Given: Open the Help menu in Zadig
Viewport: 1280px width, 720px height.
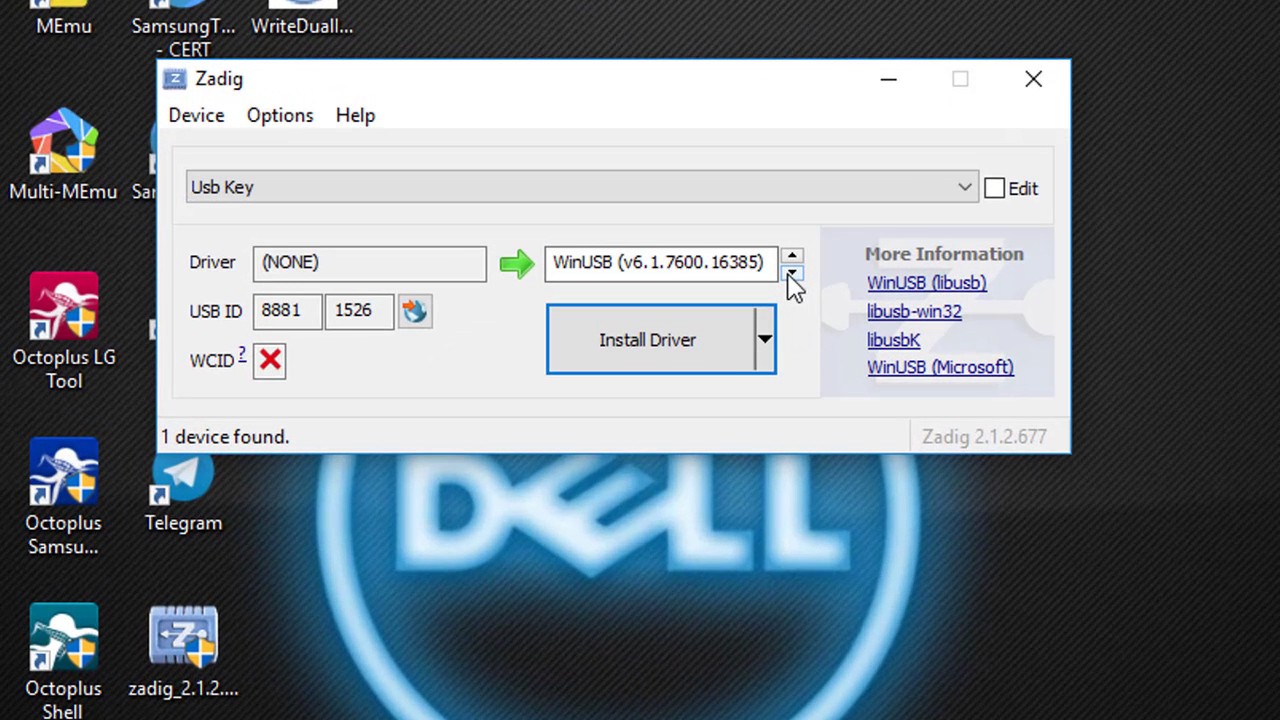Looking at the screenshot, I should tap(355, 115).
